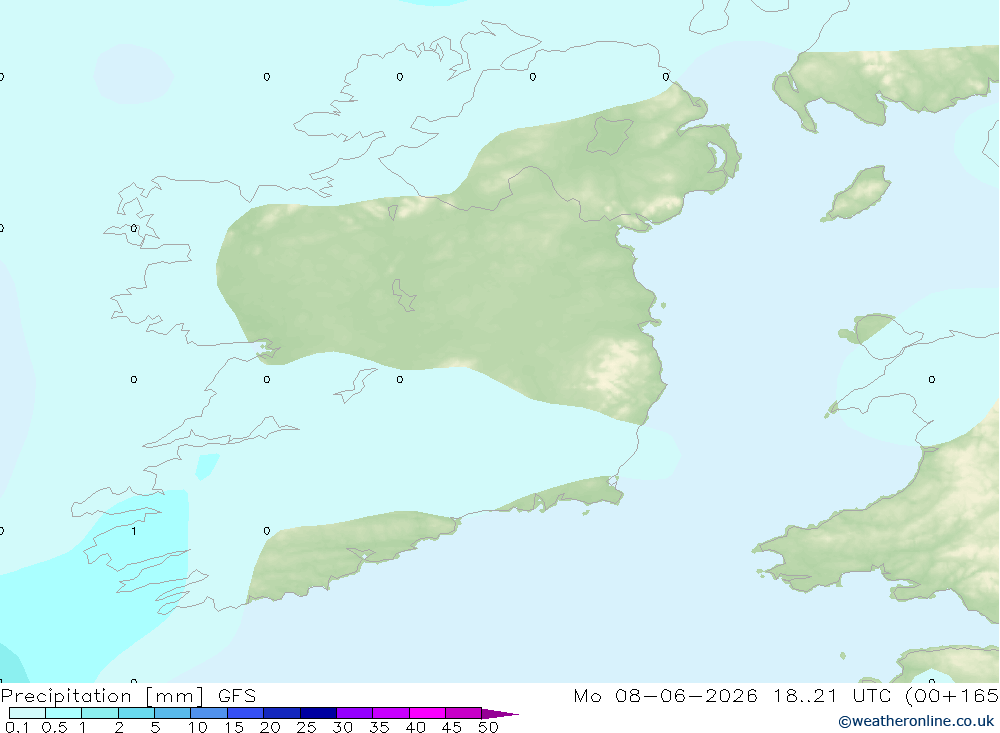This screenshot has width=1000, height=733.
Task: Click the 'Precipitation [mm] GFS' title text
Action: (128, 696)
